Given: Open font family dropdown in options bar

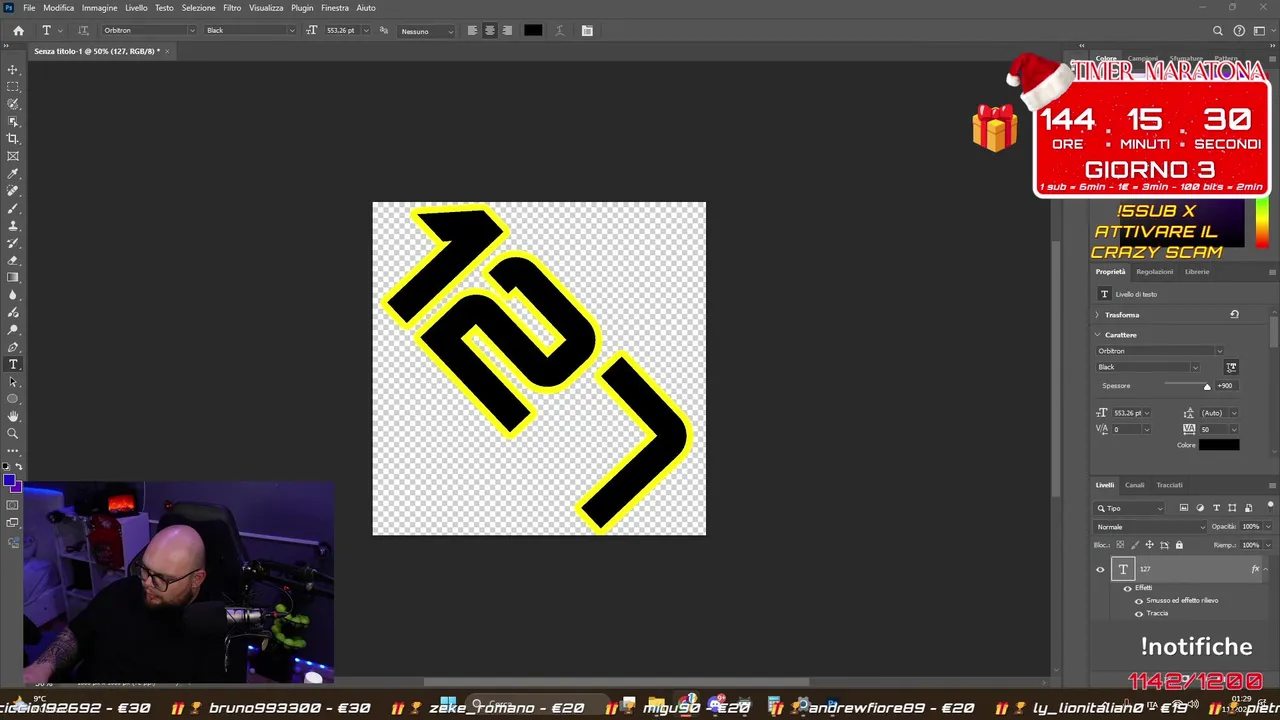Looking at the screenshot, I should tap(191, 31).
